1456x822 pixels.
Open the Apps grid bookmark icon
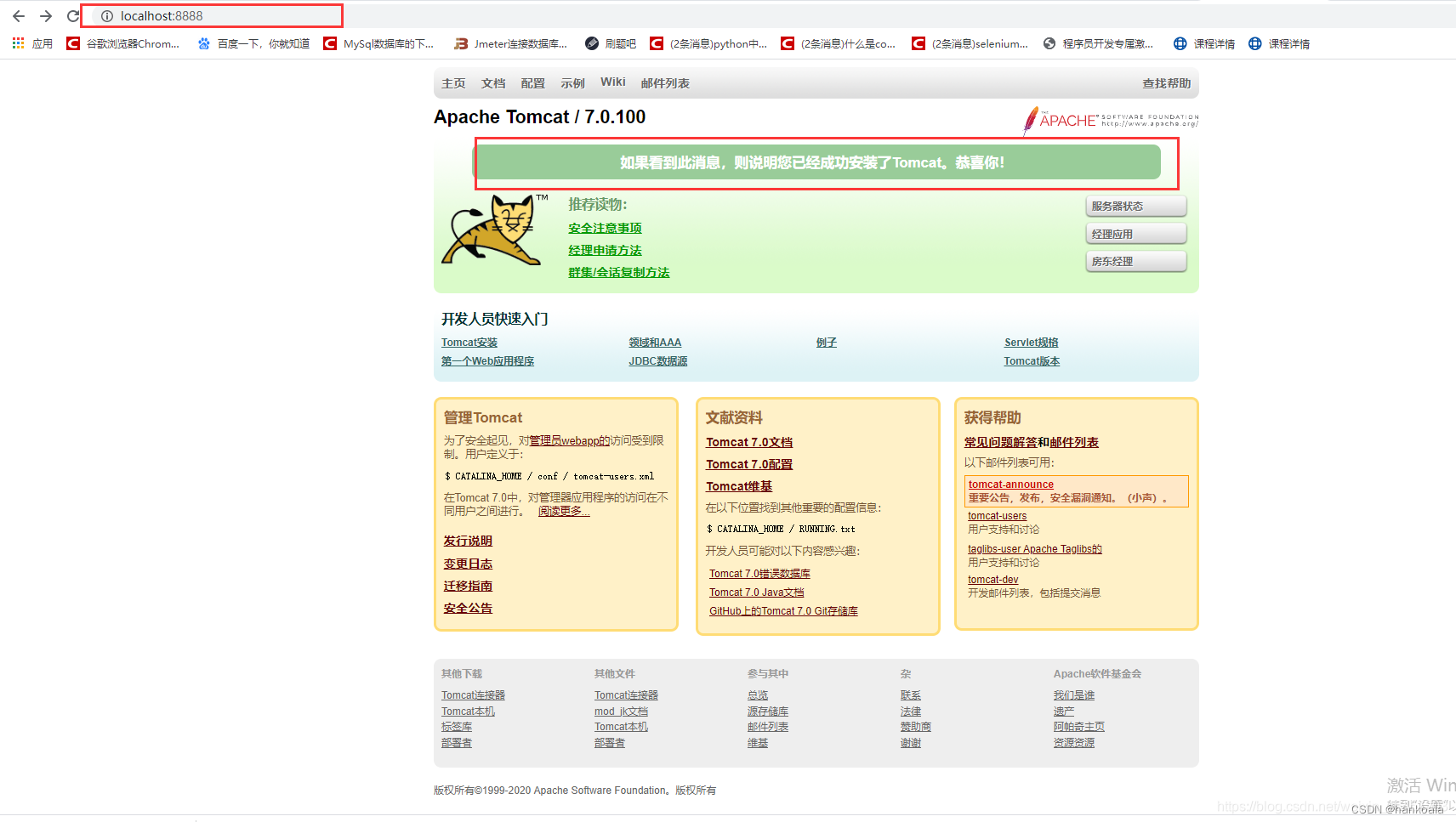point(18,43)
